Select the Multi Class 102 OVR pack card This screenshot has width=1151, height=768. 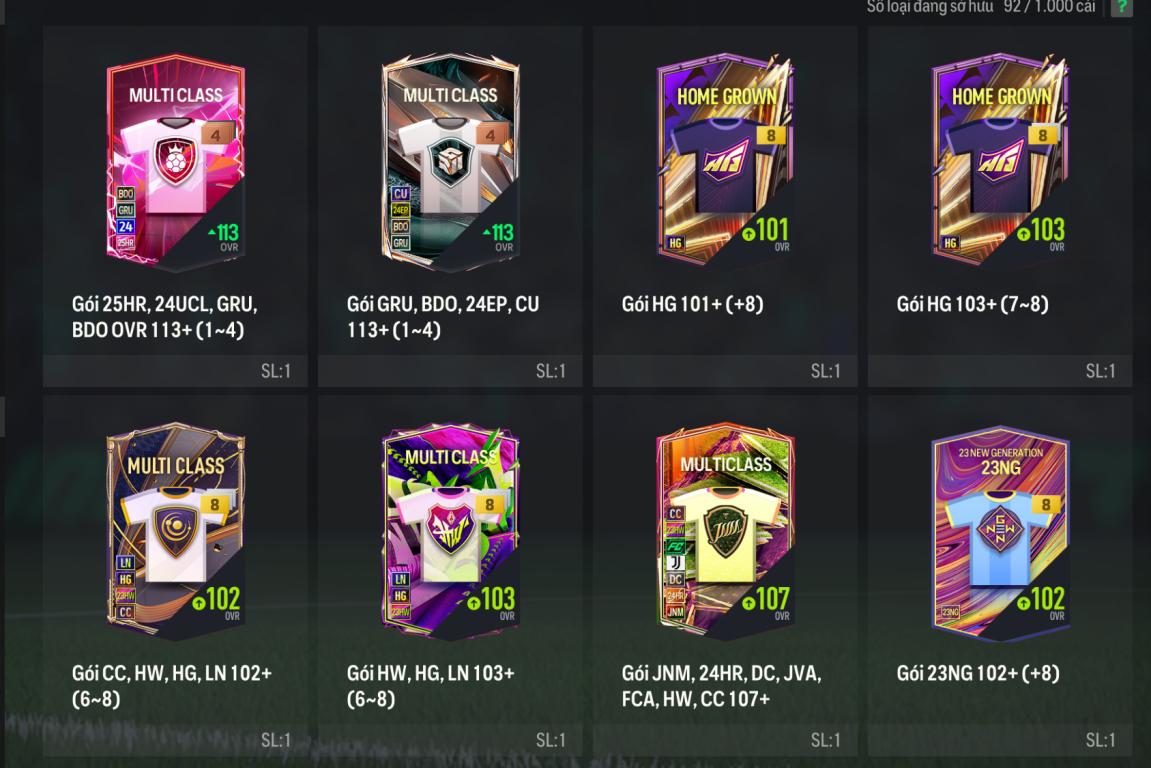click(175, 529)
